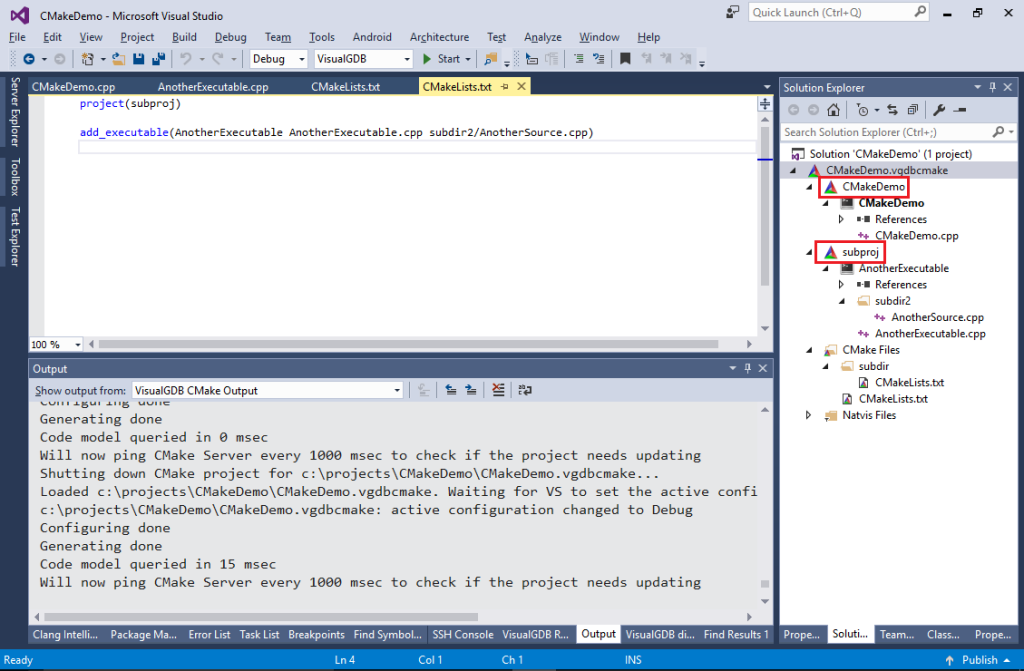Uncomment the selected lines icon

pos(598,59)
